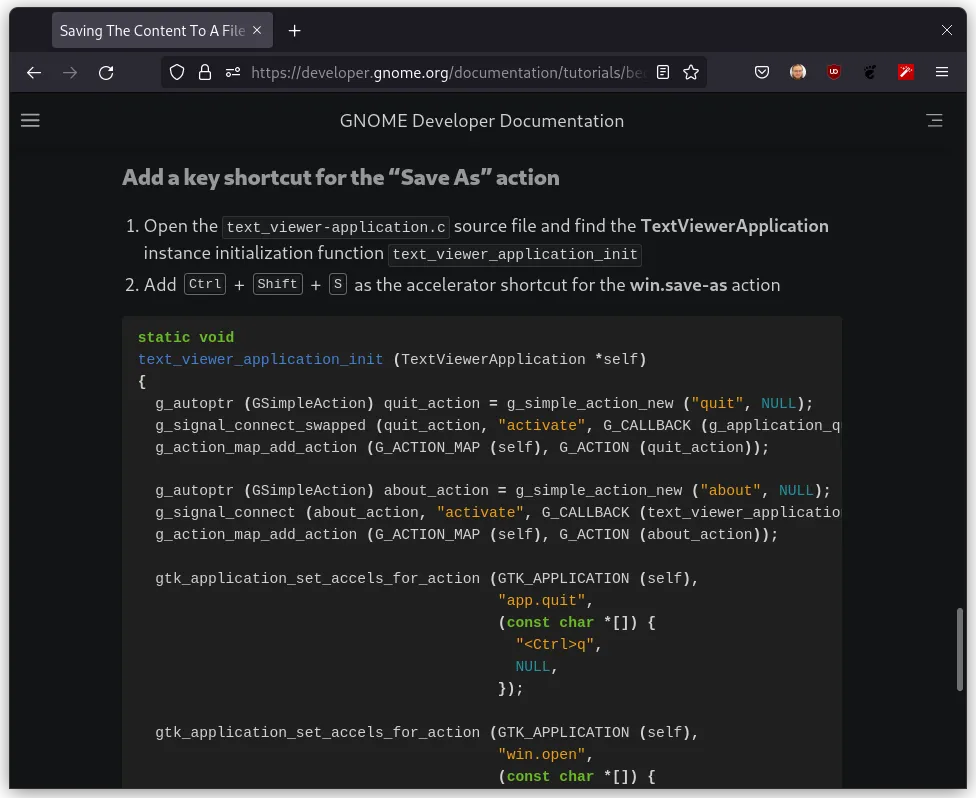Expand the page contents outline on right

pyautogui.click(x=934, y=121)
